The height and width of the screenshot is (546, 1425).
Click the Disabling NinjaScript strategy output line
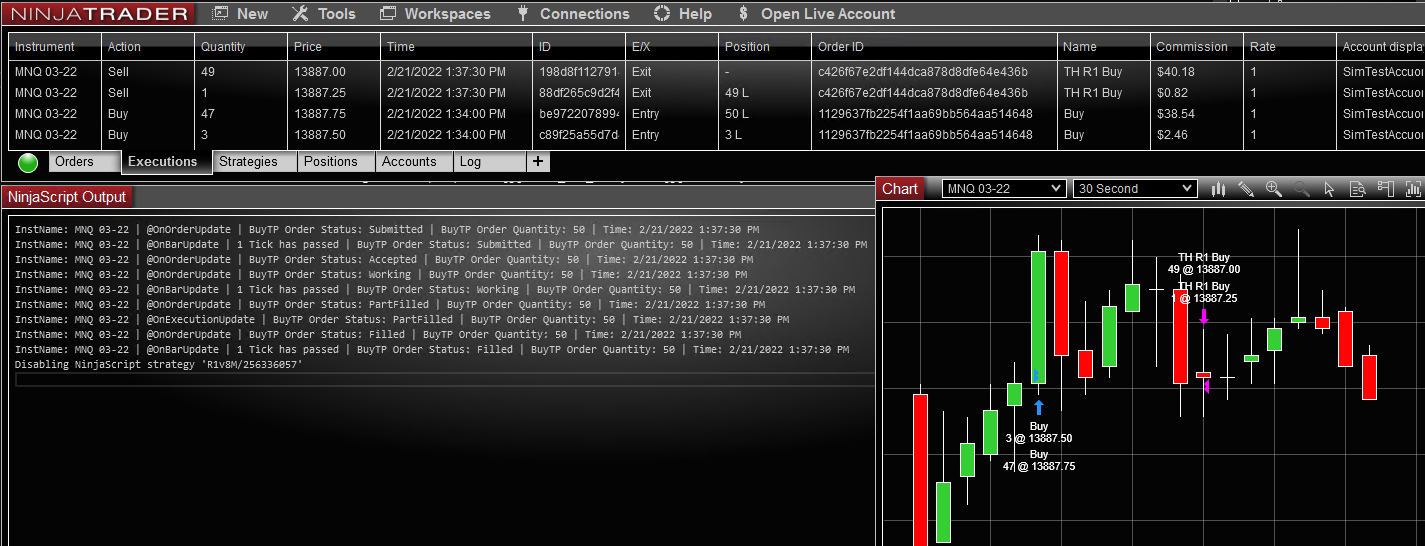click(x=159, y=365)
